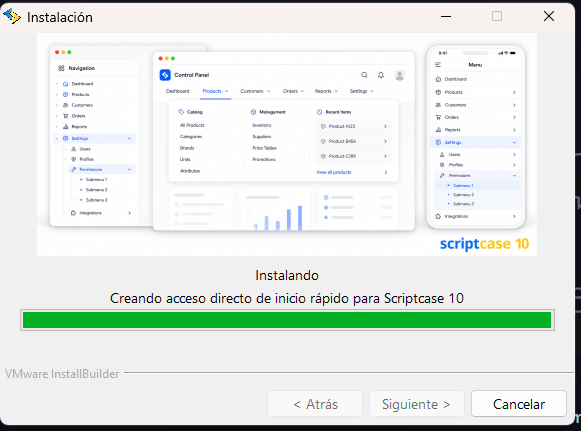This screenshot has width=581, height=431.
Task: Click the search magnifier icon in Control Panel mockup
Action: (x=364, y=75)
